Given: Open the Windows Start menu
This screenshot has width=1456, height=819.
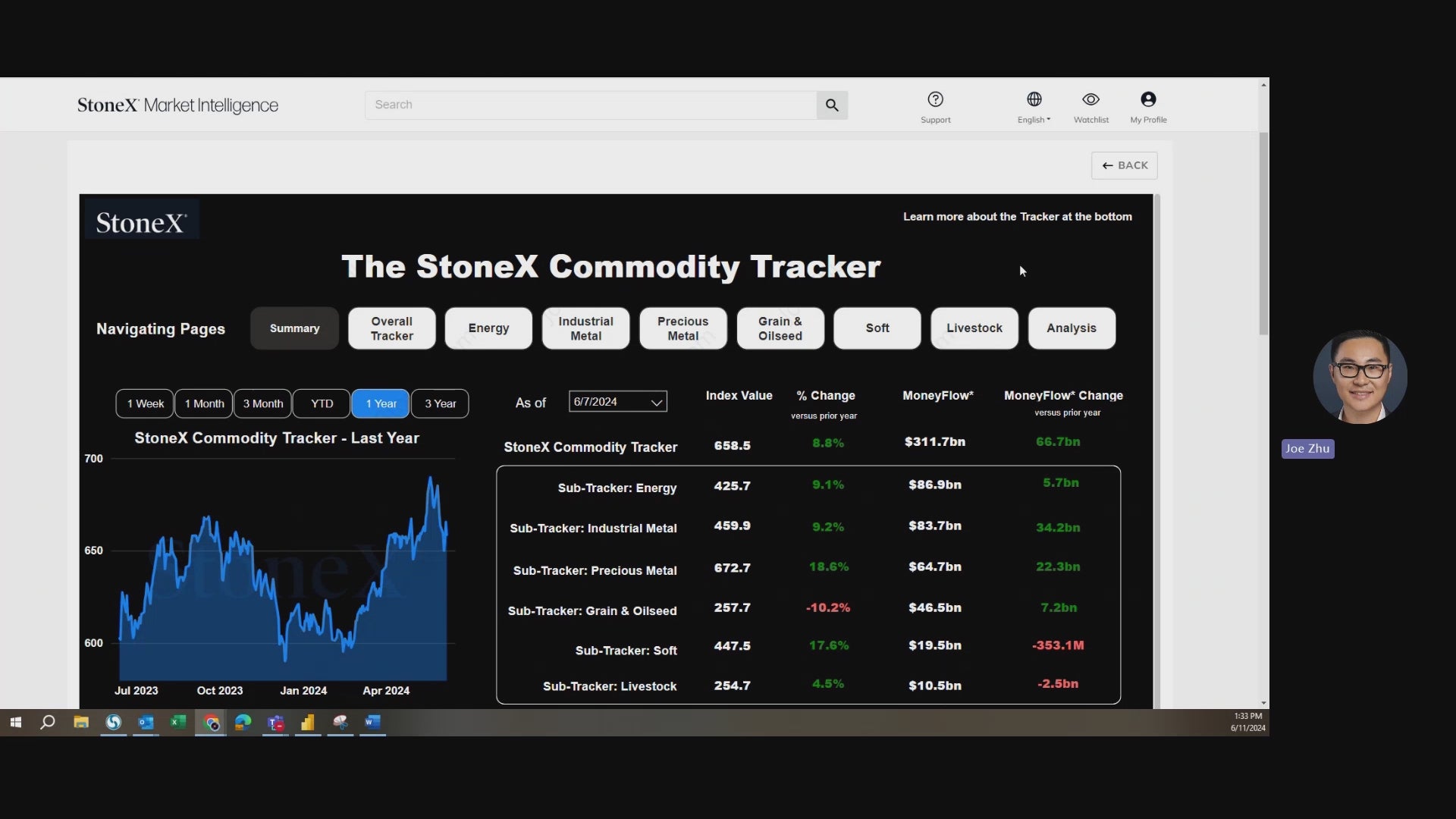Looking at the screenshot, I should [x=15, y=723].
